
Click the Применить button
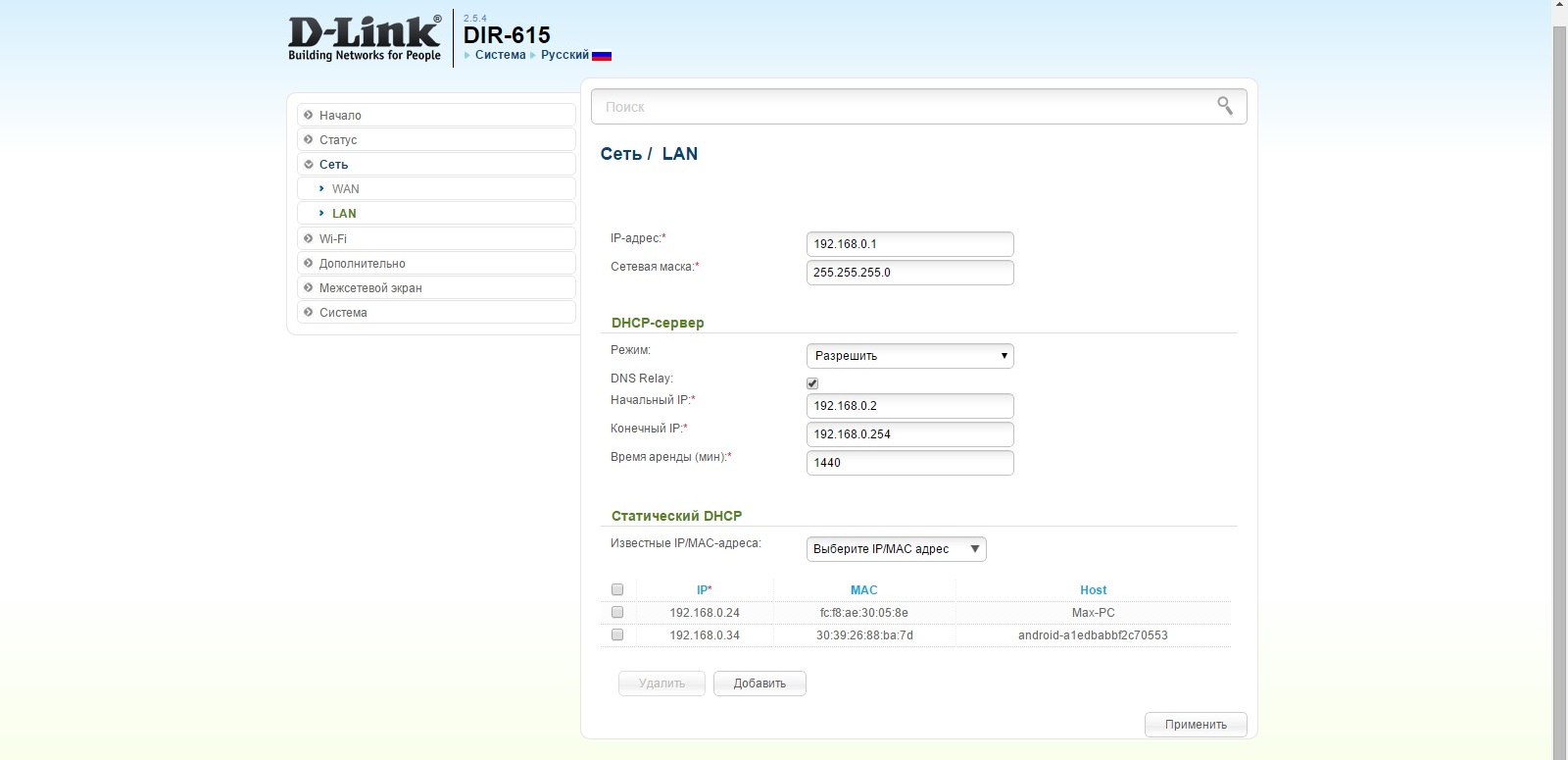pos(1196,725)
